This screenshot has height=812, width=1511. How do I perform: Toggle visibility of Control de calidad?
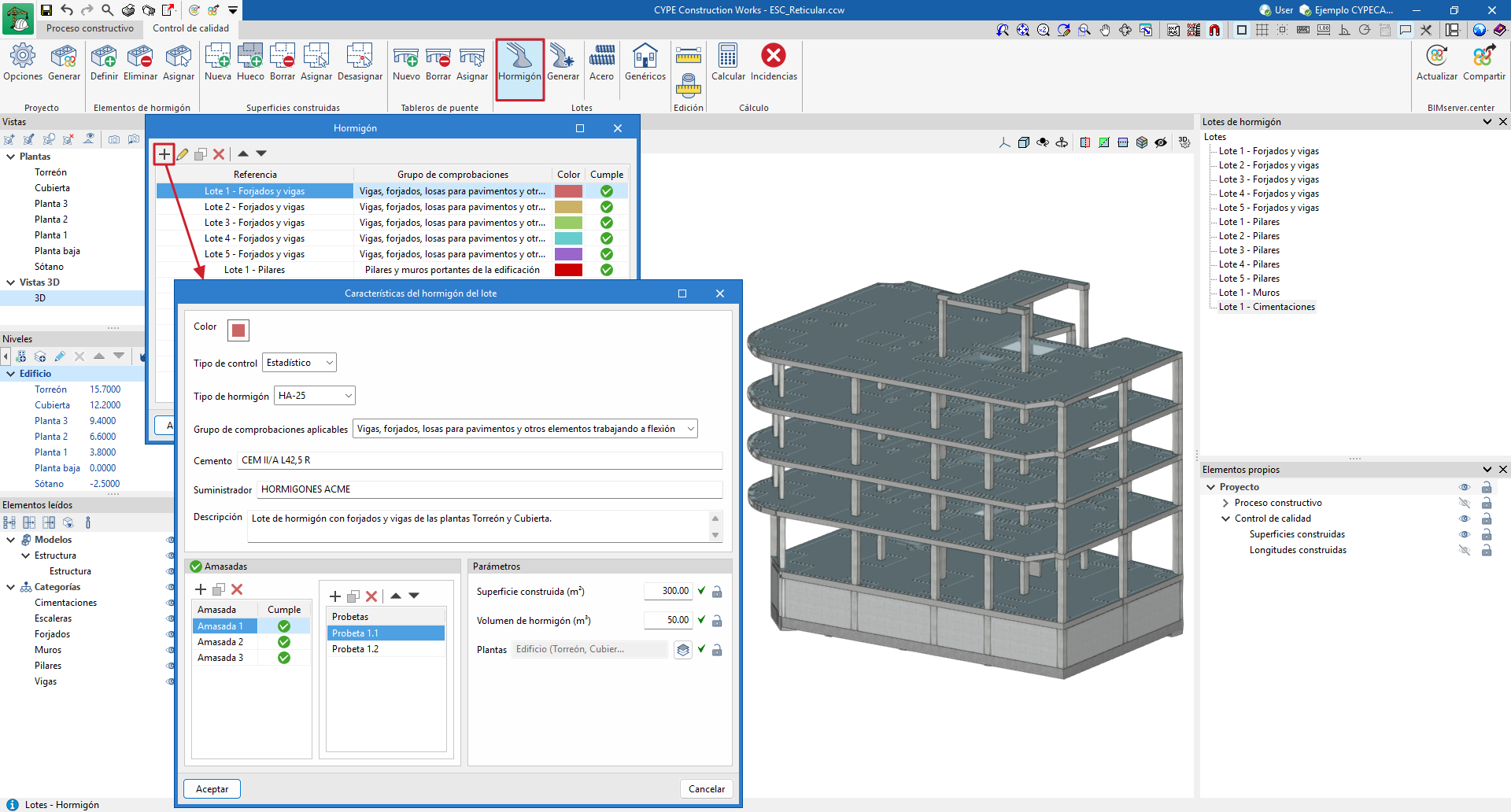pos(1464,519)
